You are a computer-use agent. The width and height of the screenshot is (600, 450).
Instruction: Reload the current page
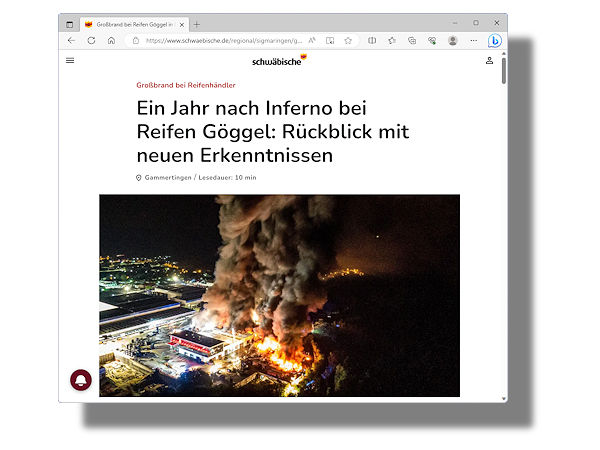(x=91, y=41)
